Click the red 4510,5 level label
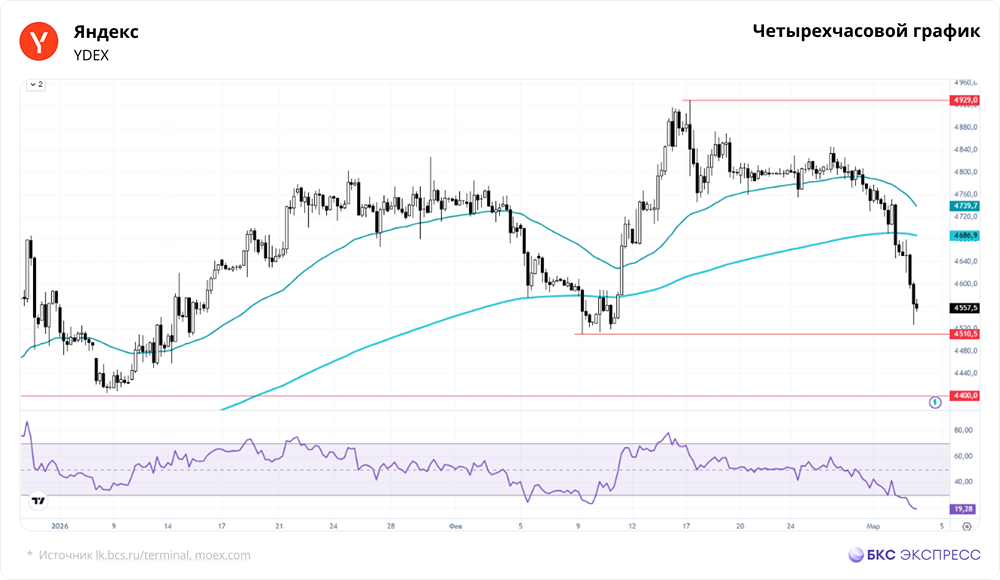 point(964,334)
